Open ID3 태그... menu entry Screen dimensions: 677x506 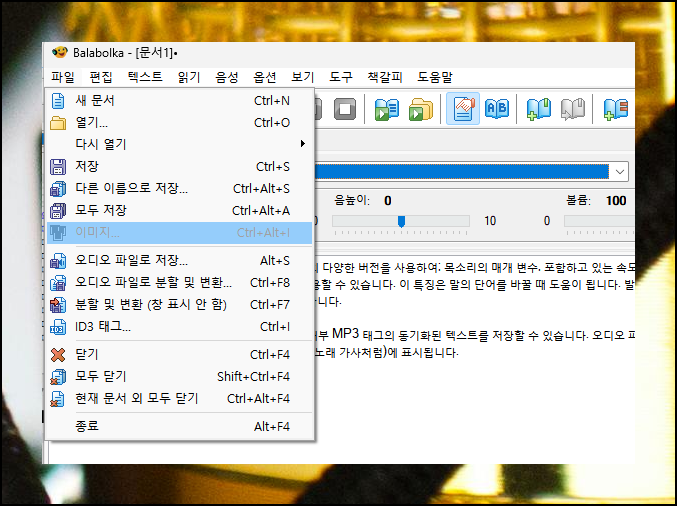pos(179,327)
